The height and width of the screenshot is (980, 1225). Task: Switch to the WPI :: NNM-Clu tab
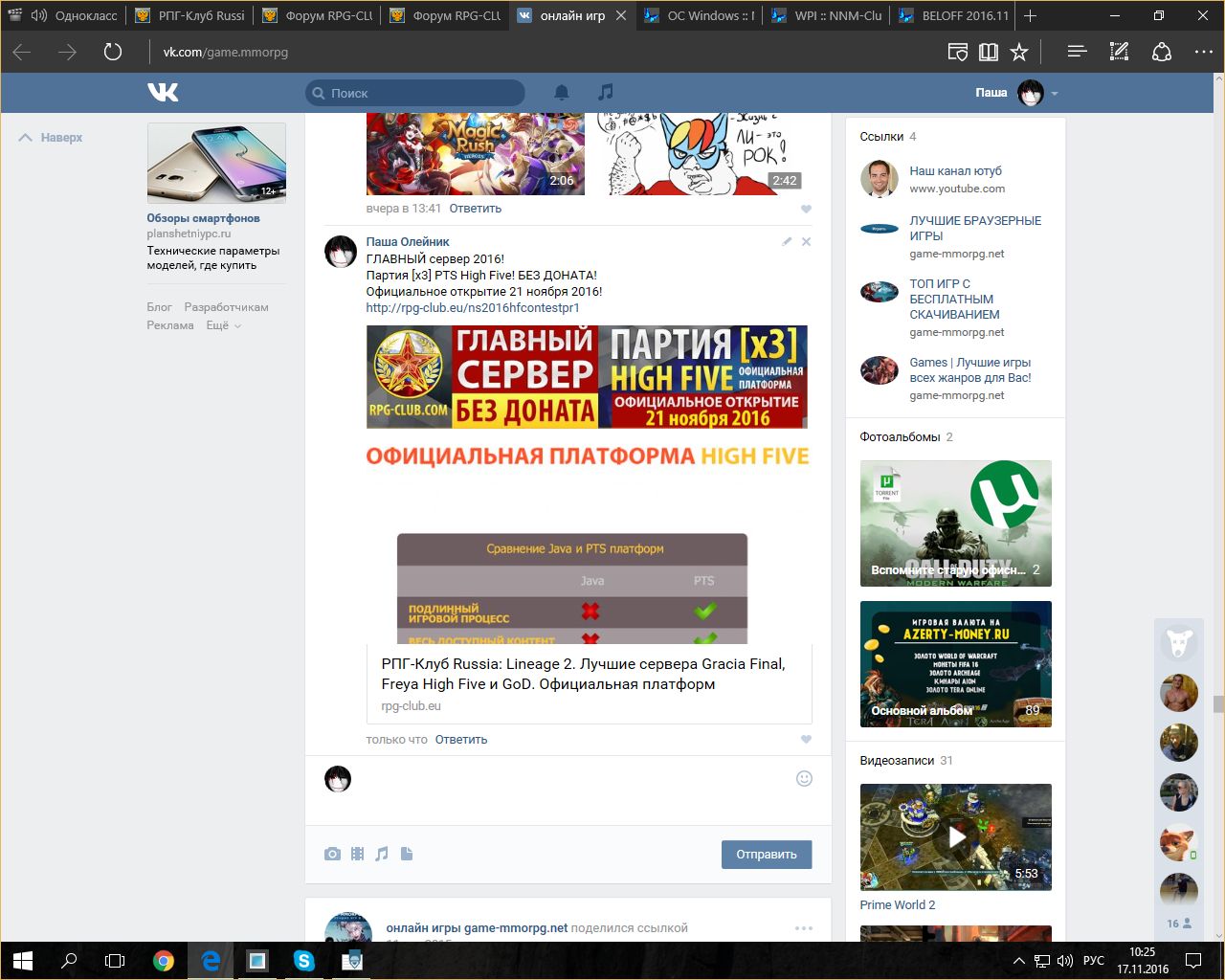pyautogui.click(x=827, y=15)
